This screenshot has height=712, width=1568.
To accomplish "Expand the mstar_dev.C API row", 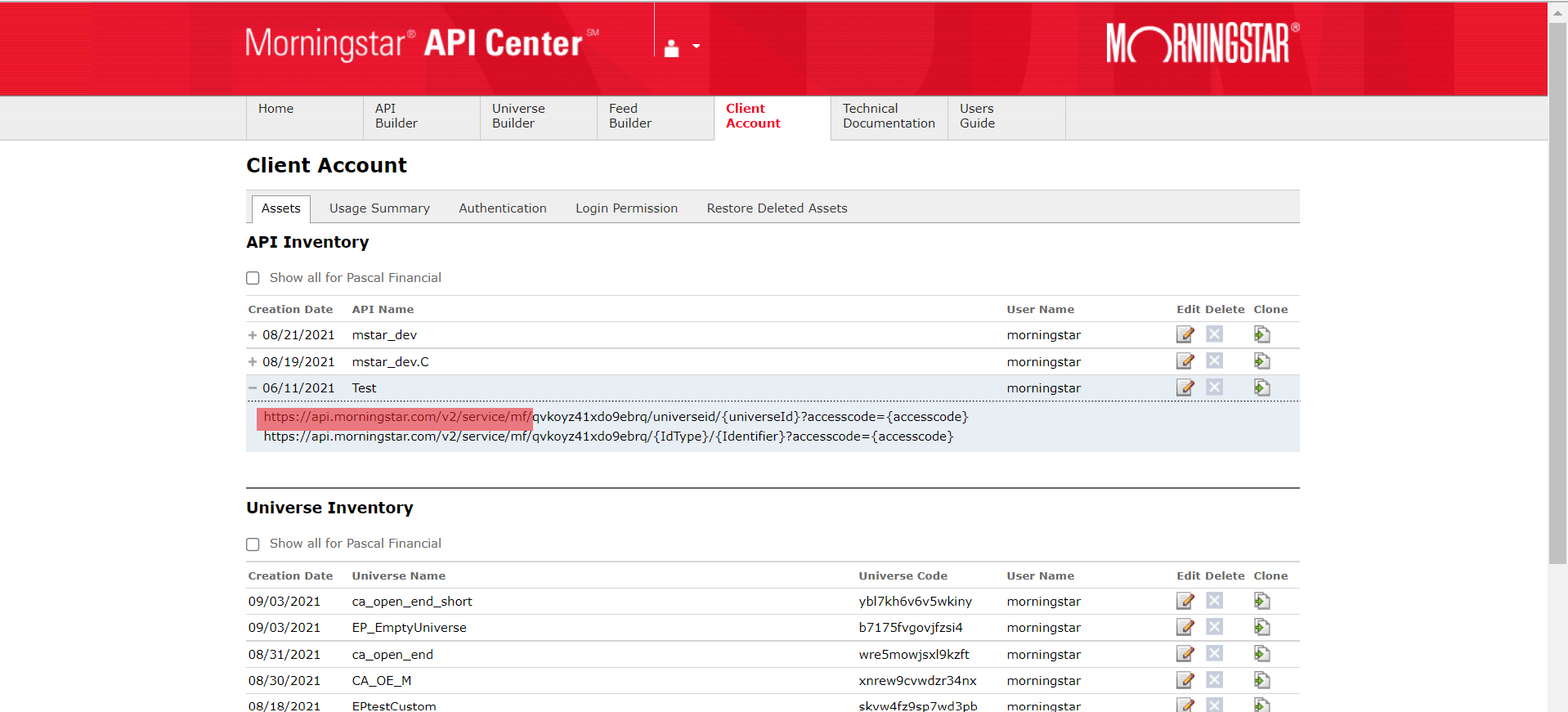I will tap(253, 361).
